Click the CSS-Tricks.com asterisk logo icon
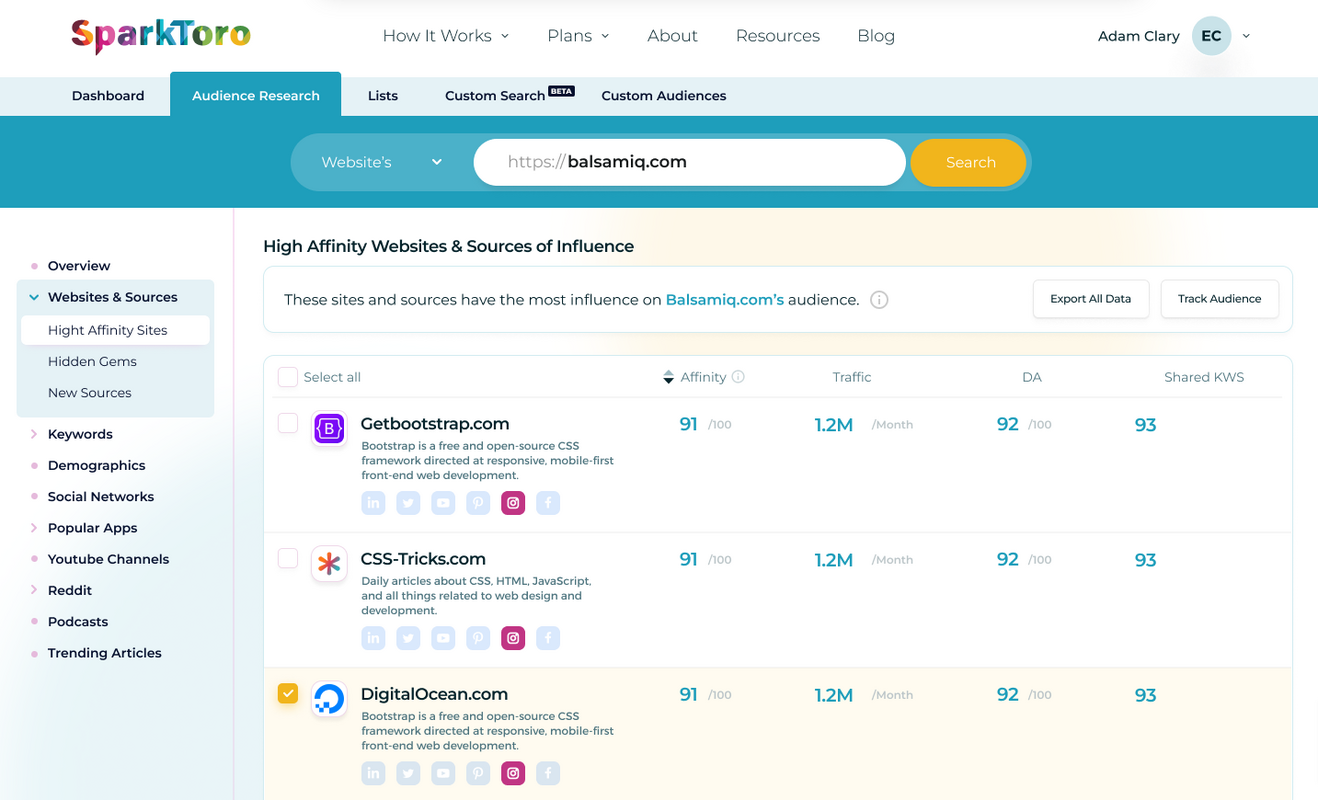Image resolution: width=1318 pixels, height=800 pixels. click(x=329, y=564)
